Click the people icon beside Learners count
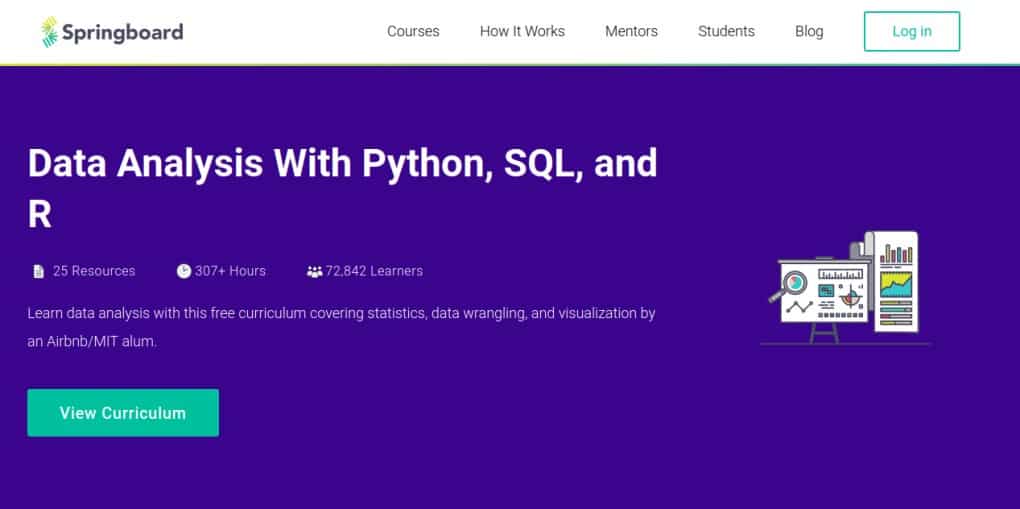The width and height of the screenshot is (1020, 509). [314, 271]
